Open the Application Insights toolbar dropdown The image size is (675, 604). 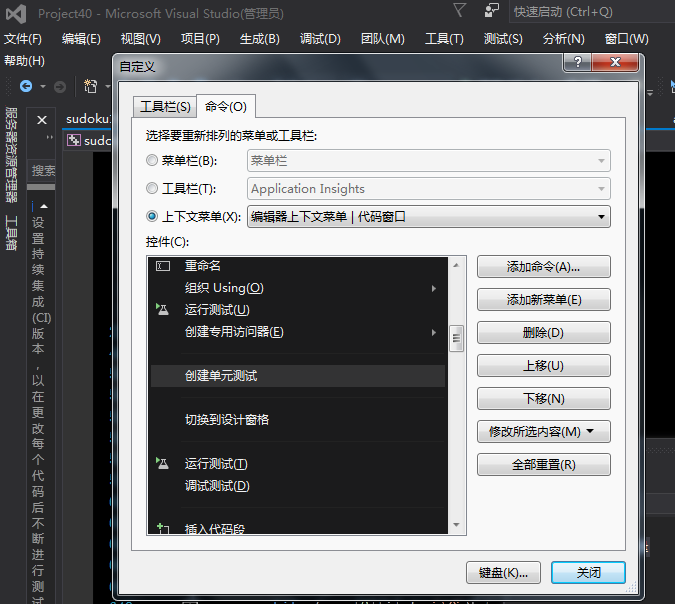[429, 189]
